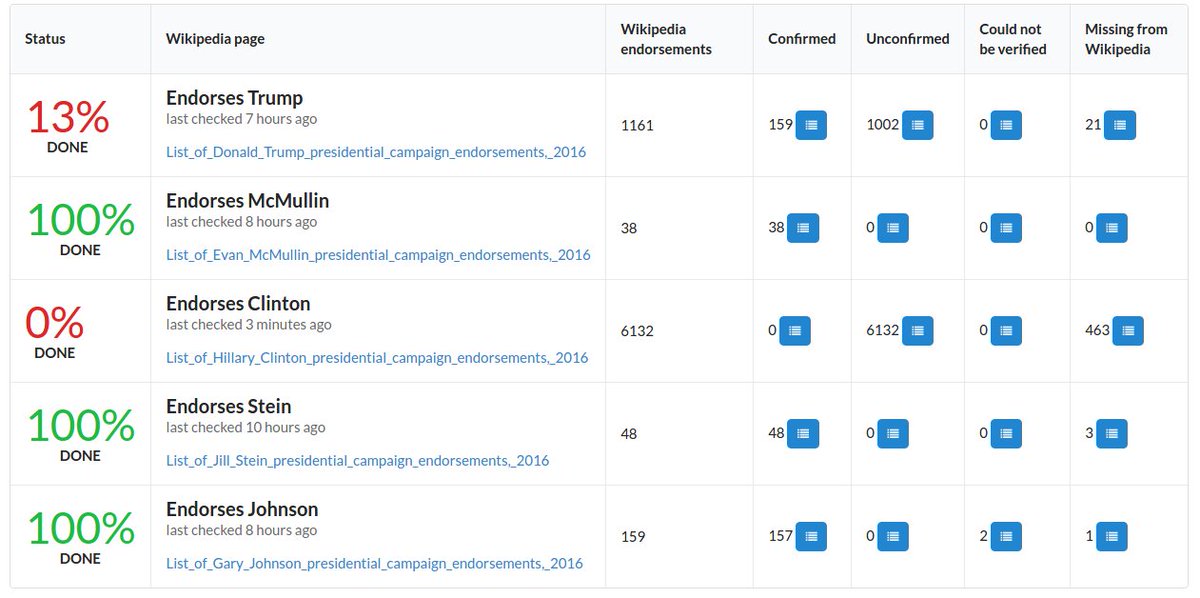Click the Wikipedia page column header

click(x=215, y=39)
